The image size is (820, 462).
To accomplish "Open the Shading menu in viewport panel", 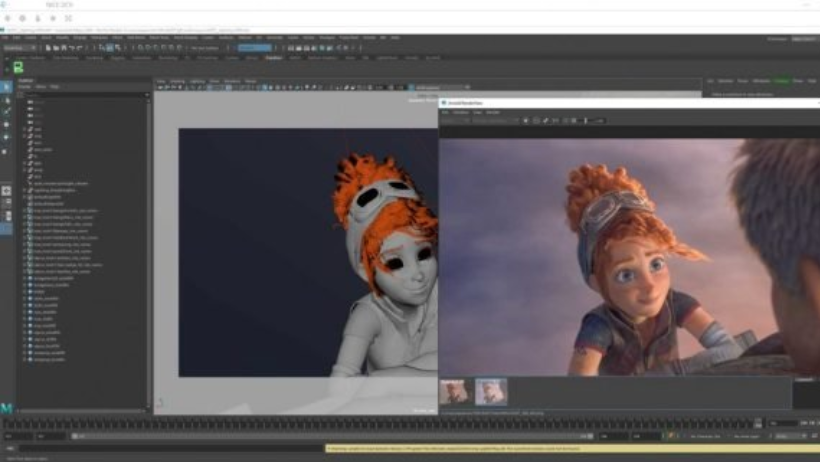I will [178, 81].
